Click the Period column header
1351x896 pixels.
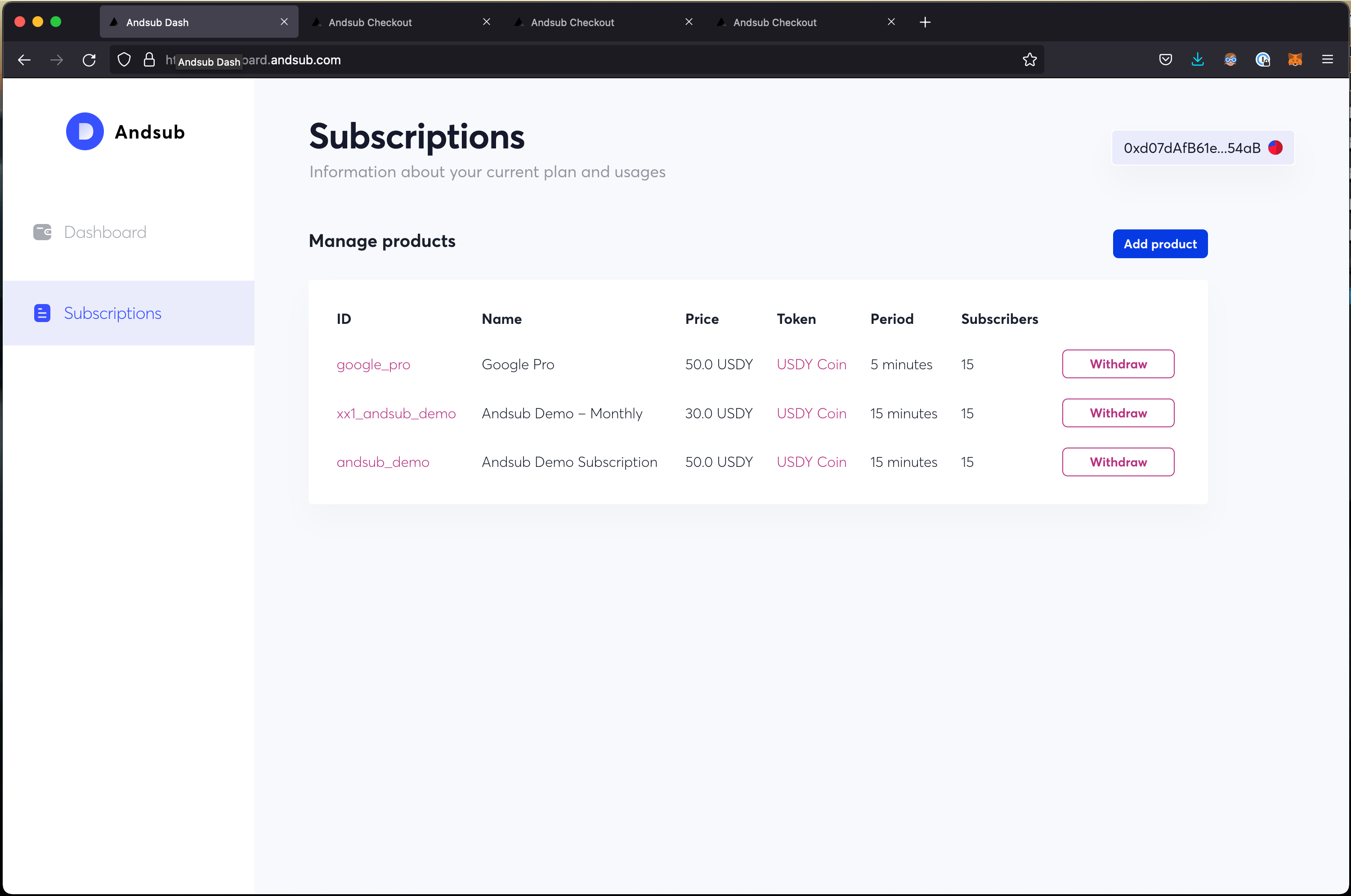[x=892, y=319]
